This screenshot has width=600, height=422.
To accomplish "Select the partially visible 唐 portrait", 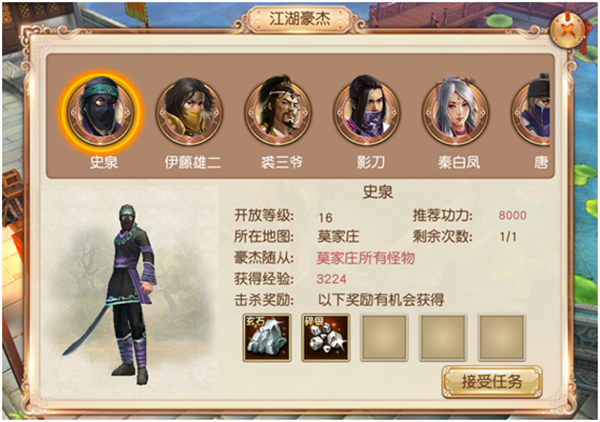I will pyautogui.click(x=531, y=112).
